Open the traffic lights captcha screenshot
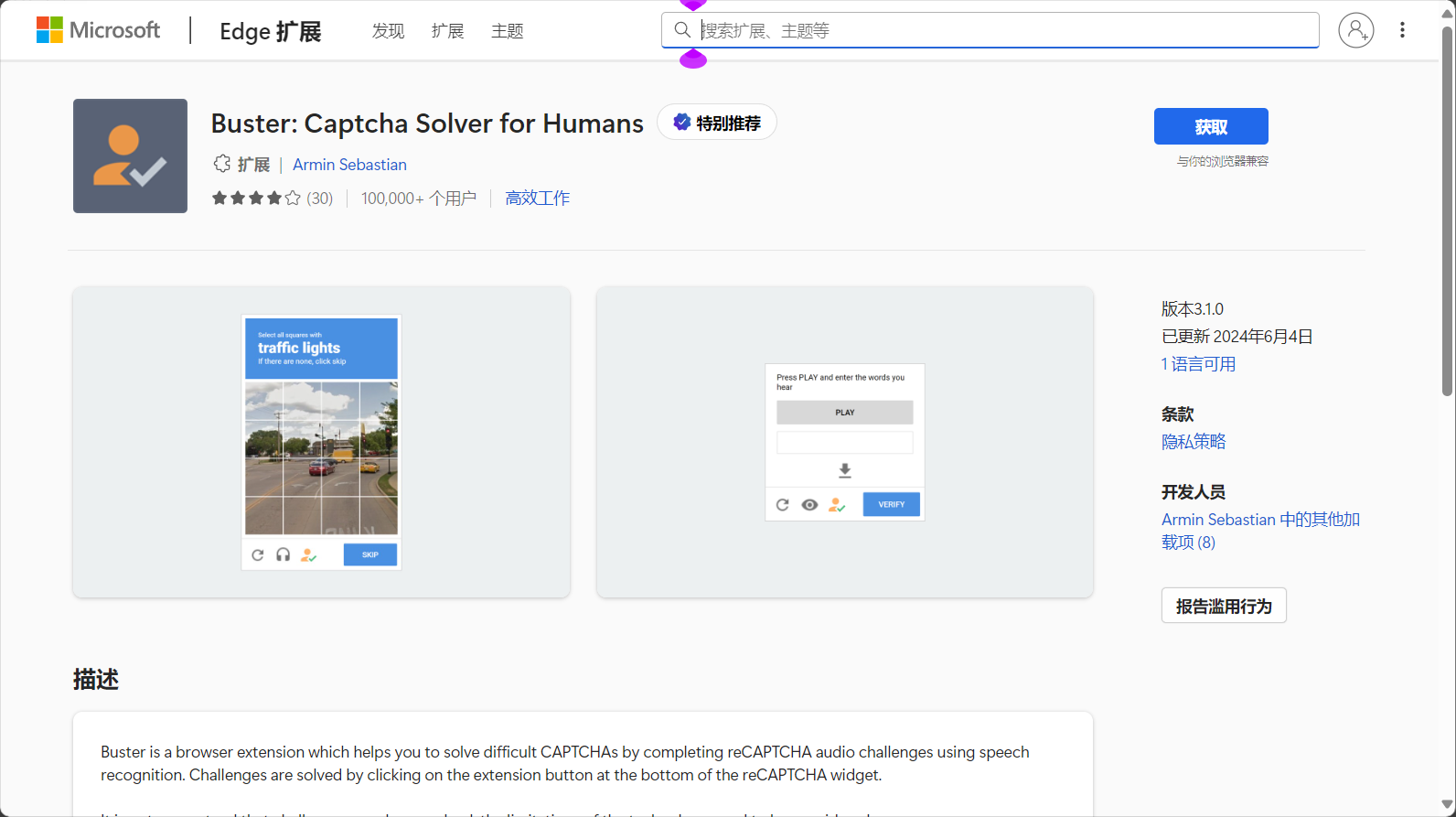Viewport: 1456px width, 817px height. 321,442
